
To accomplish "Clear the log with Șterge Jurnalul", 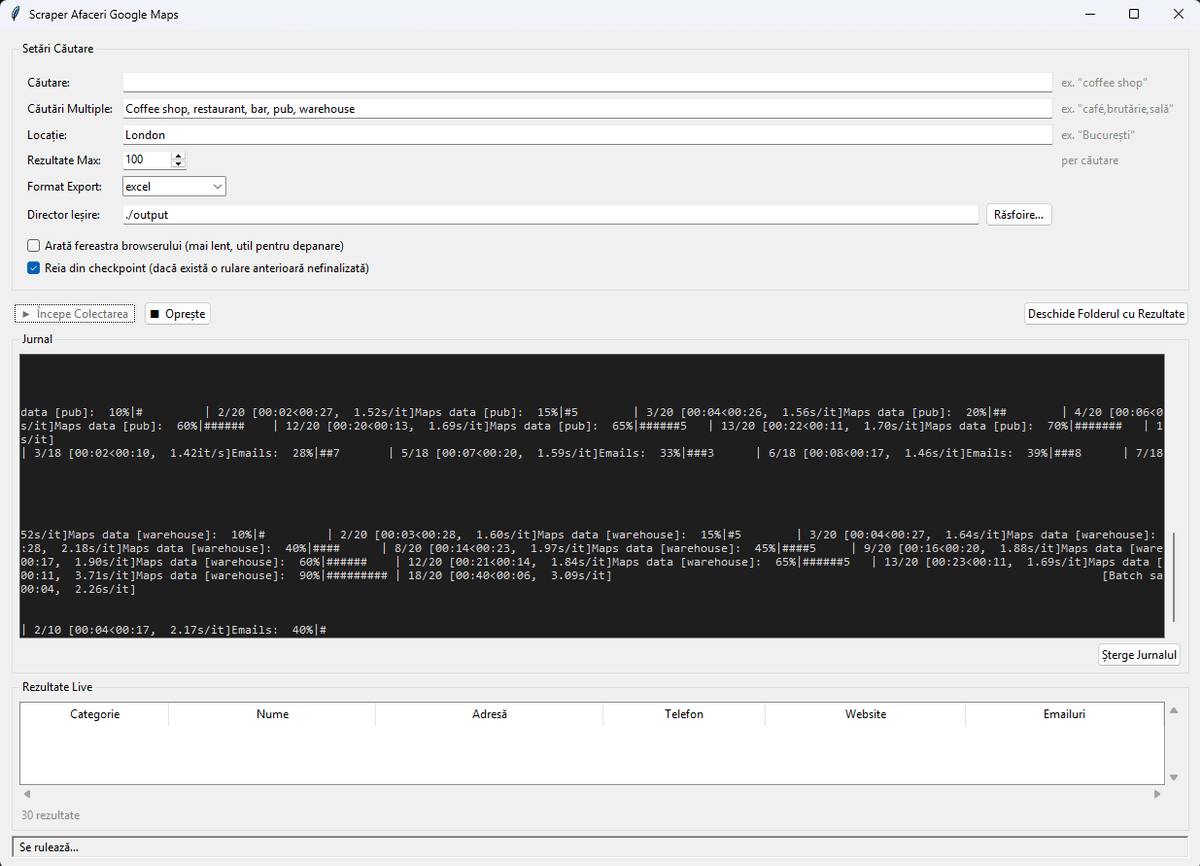I will tap(1139, 656).
